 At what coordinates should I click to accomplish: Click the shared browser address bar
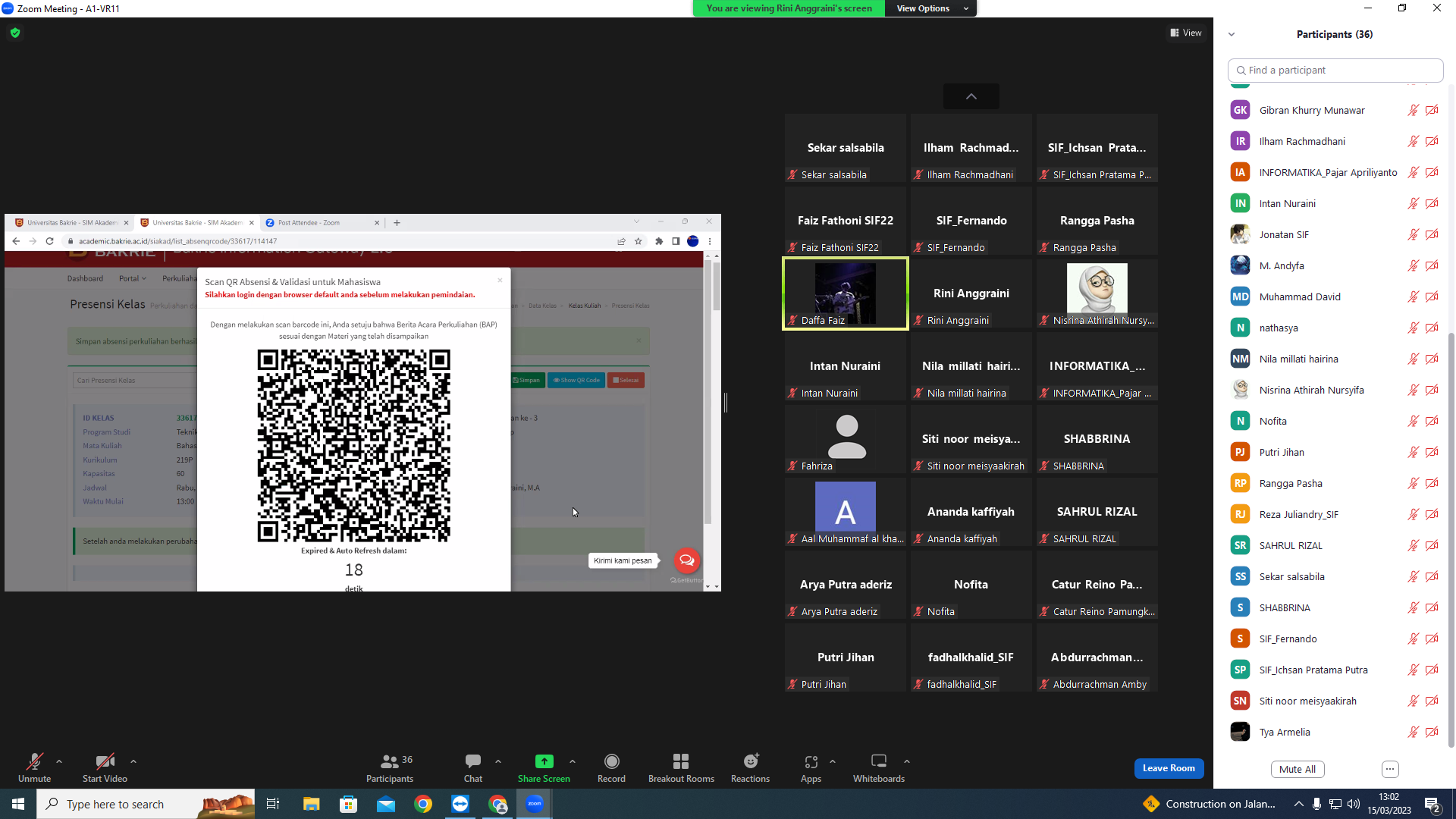(341, 241)
